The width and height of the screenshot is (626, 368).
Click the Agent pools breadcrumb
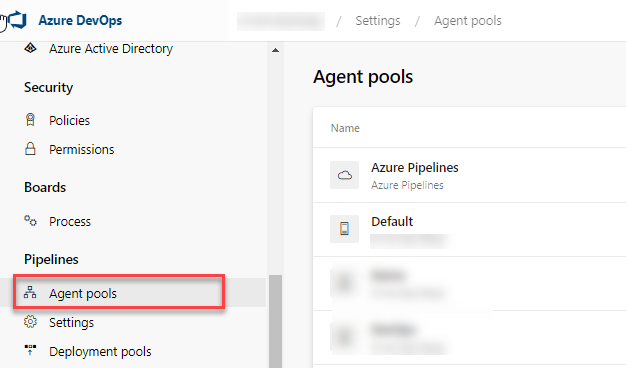[468, 21]
